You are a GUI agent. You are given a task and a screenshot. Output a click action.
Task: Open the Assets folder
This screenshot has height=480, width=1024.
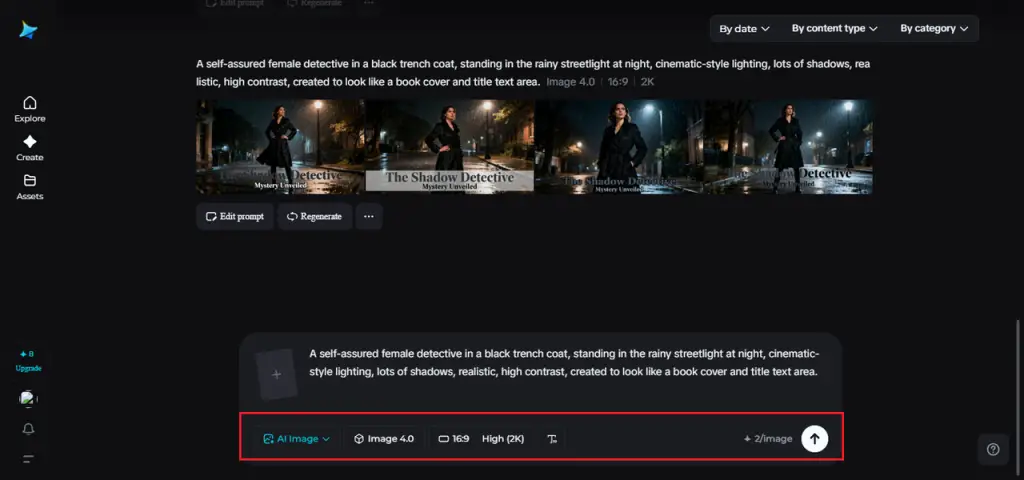pyautogui.click(x=29, y=187)
